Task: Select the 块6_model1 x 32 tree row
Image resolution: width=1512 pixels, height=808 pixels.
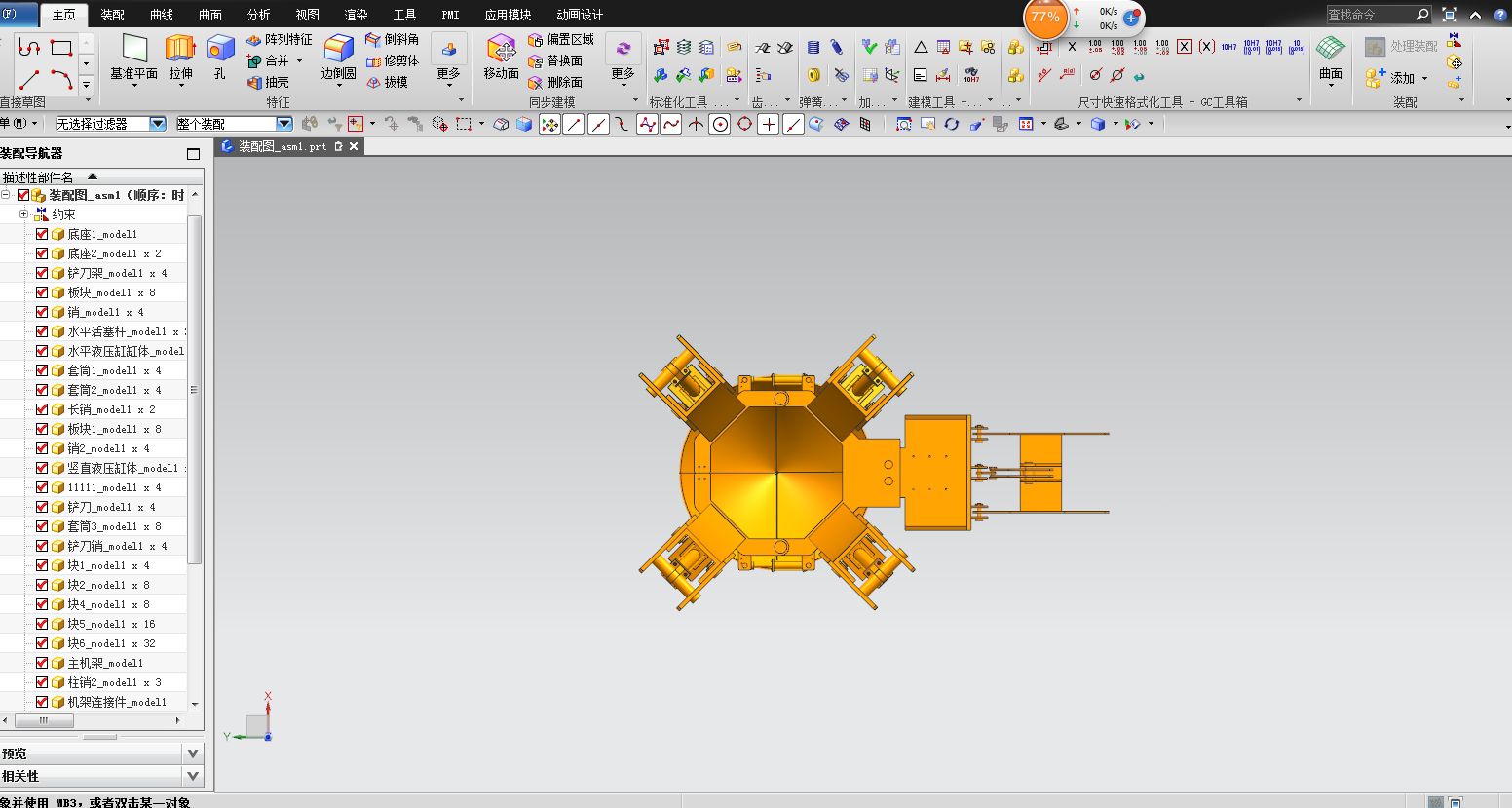Action: 102,643
